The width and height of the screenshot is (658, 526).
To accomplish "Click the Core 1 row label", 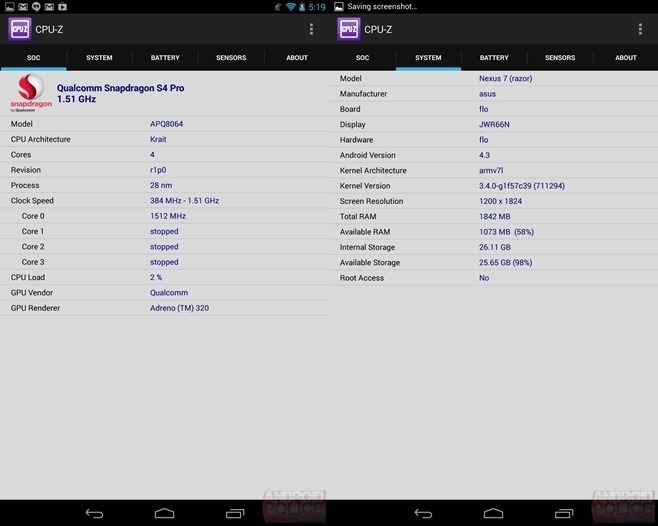I will (33, 231).
